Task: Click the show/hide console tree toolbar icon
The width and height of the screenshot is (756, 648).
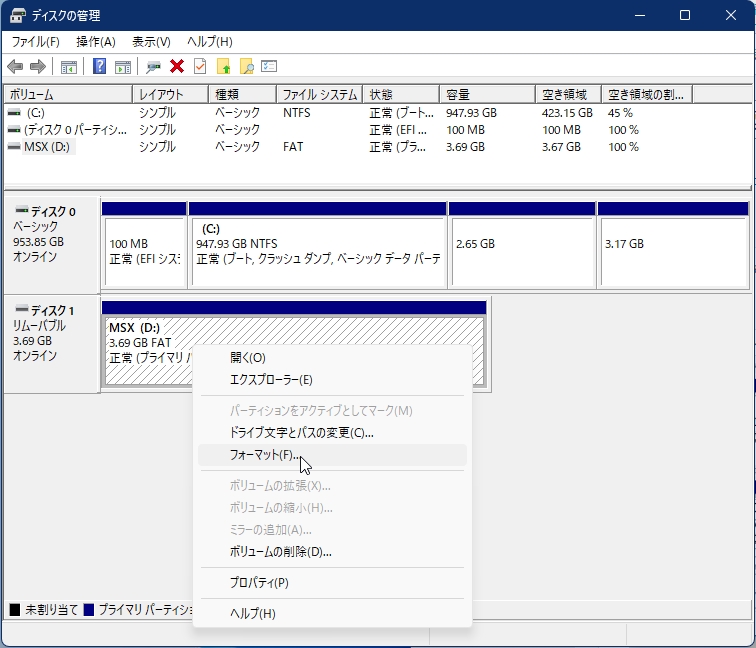Action: point(69,66)
